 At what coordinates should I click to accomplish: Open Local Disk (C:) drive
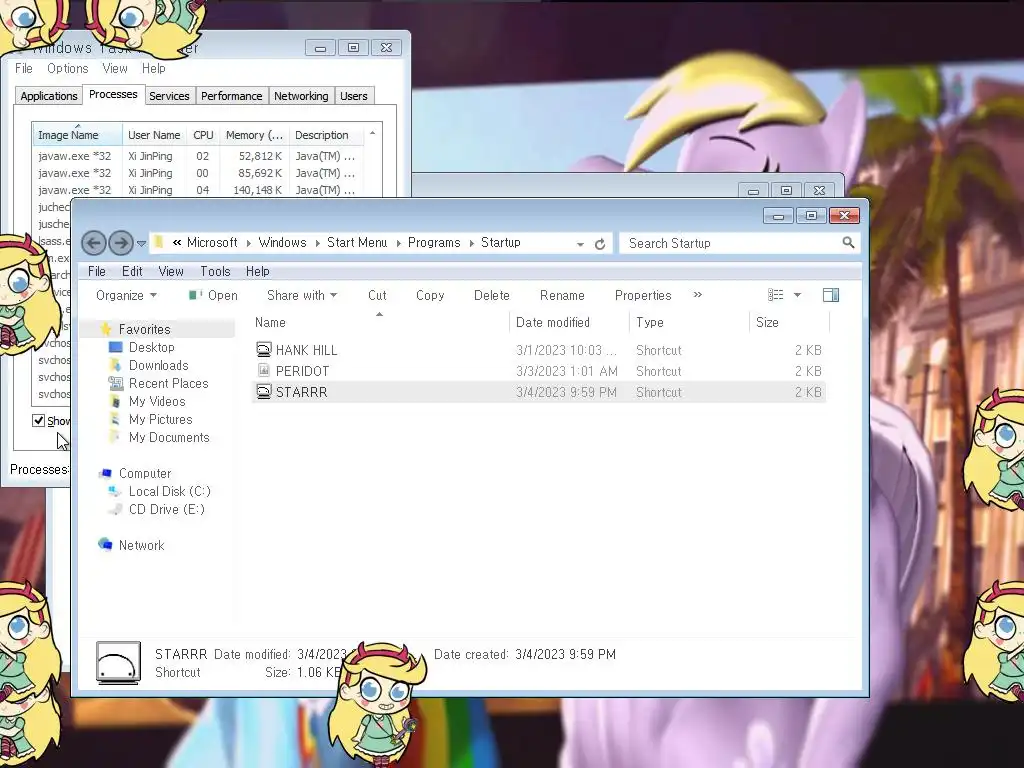170,491
